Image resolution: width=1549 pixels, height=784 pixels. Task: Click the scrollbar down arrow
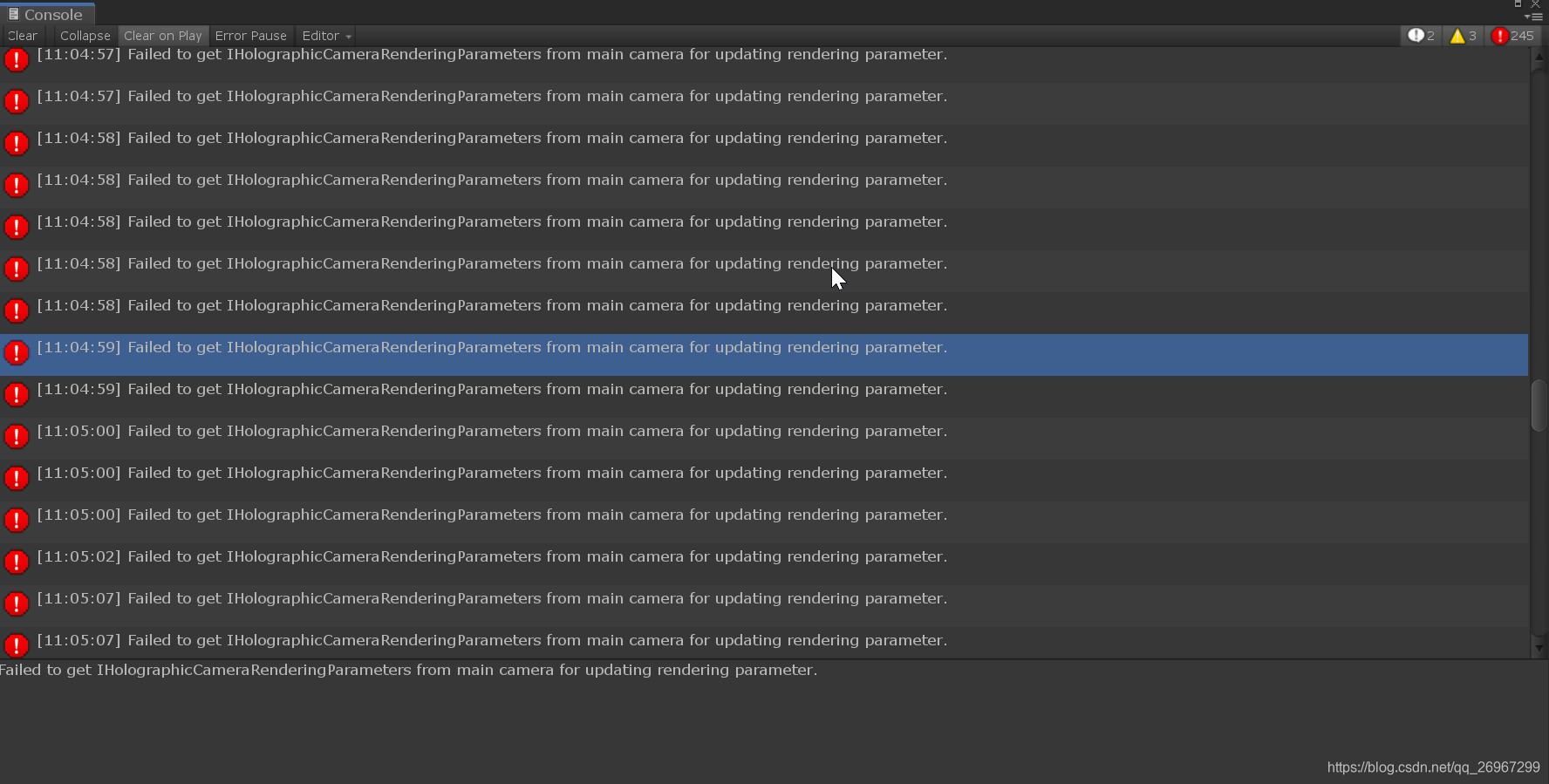1539,648
